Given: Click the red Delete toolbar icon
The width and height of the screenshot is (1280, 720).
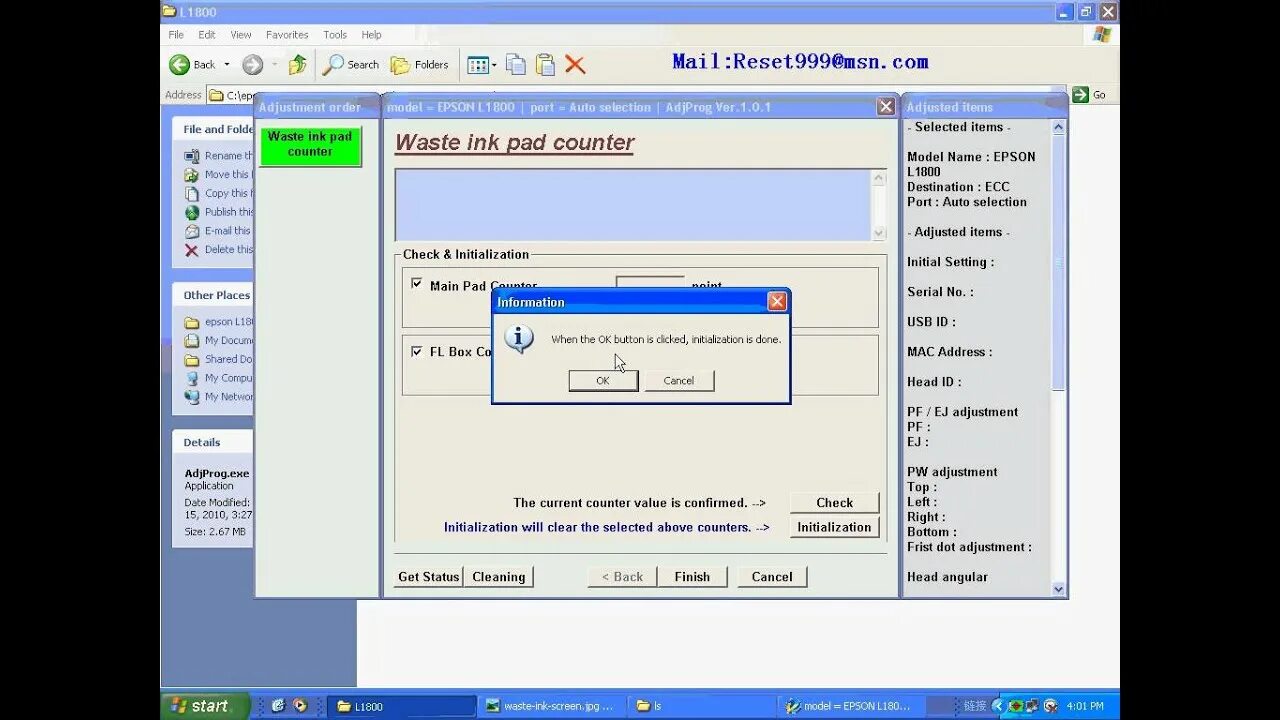Looking at the screenshot, I should pyautogui.click(x=575, y=65).
